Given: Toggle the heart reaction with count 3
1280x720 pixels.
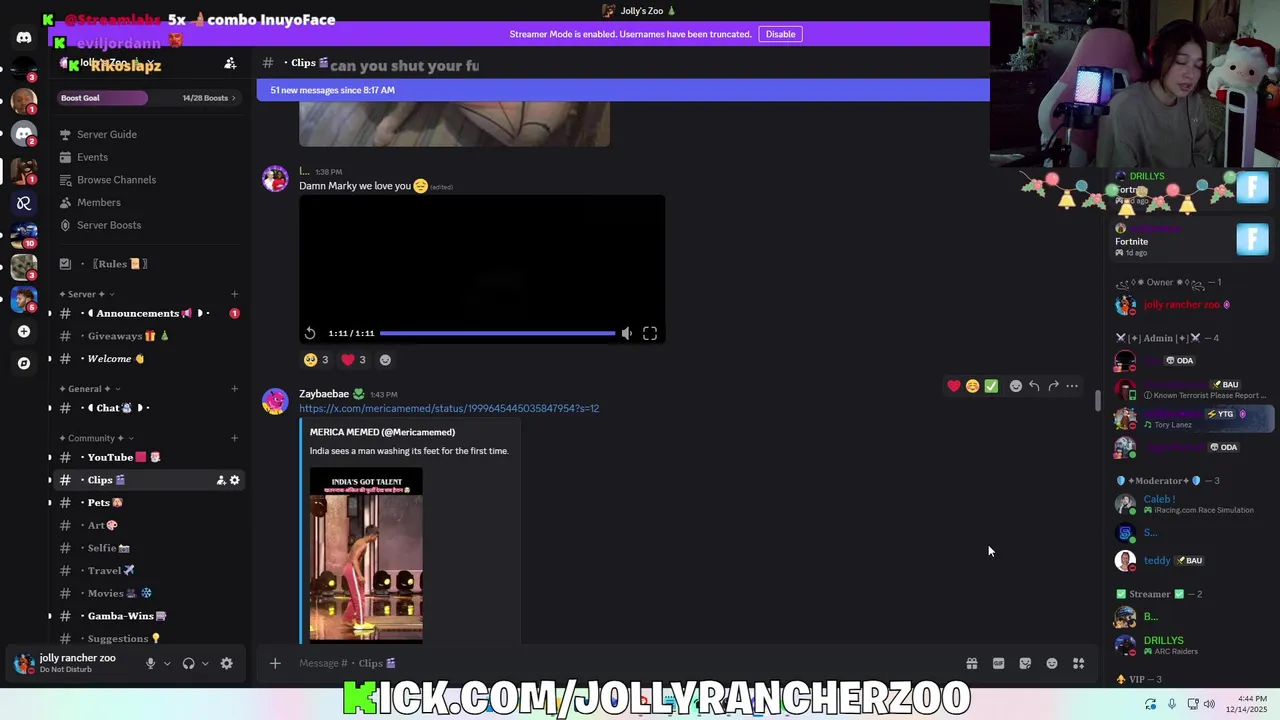Looking at the screenshot, I should point(354,360).
